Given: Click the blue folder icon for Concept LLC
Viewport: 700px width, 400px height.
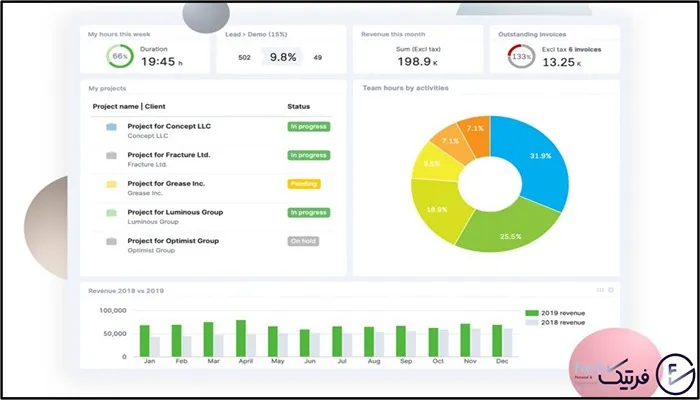Looking at the screenshot, I should point(111,127).
